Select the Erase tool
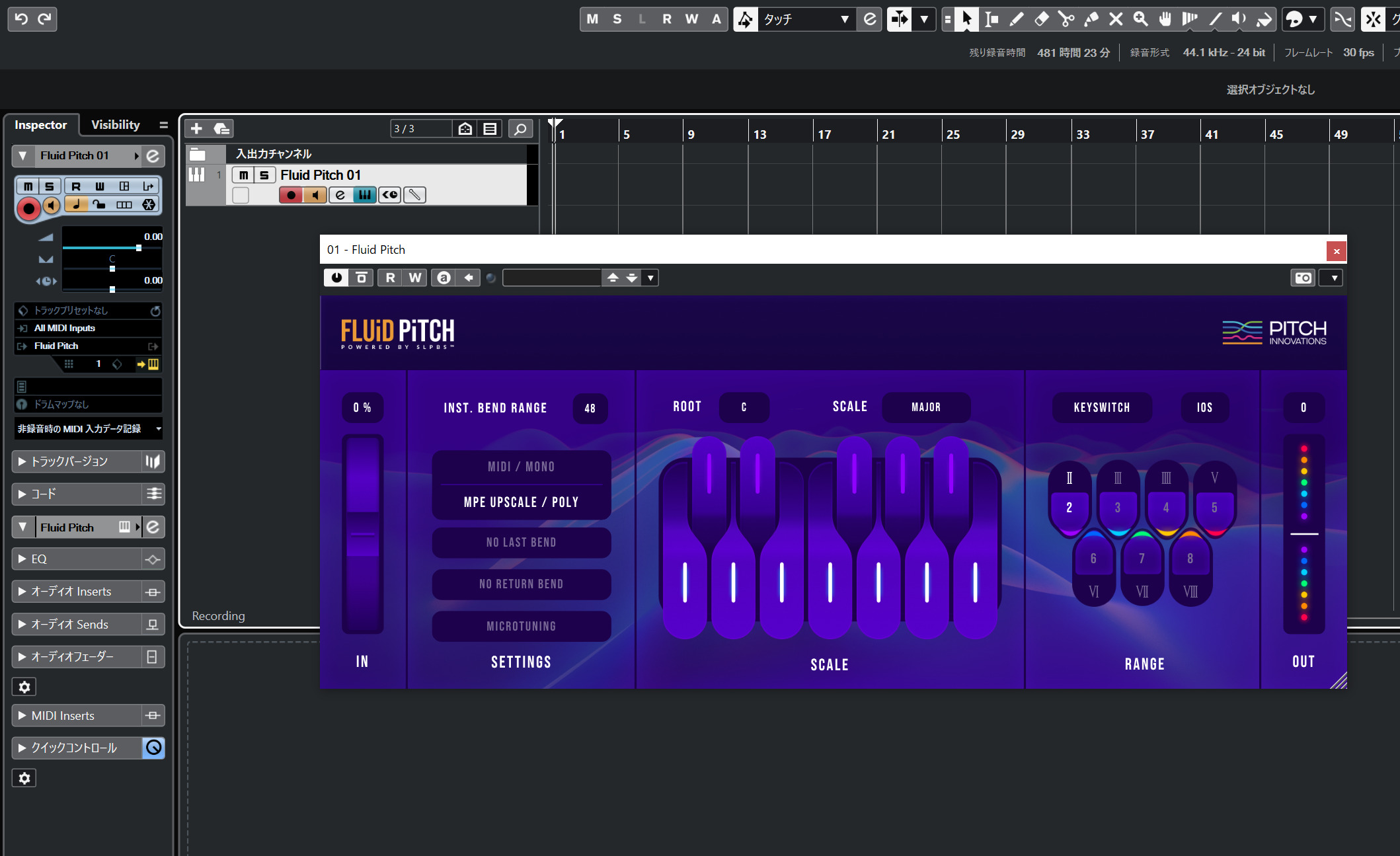 click(1041, 19)
